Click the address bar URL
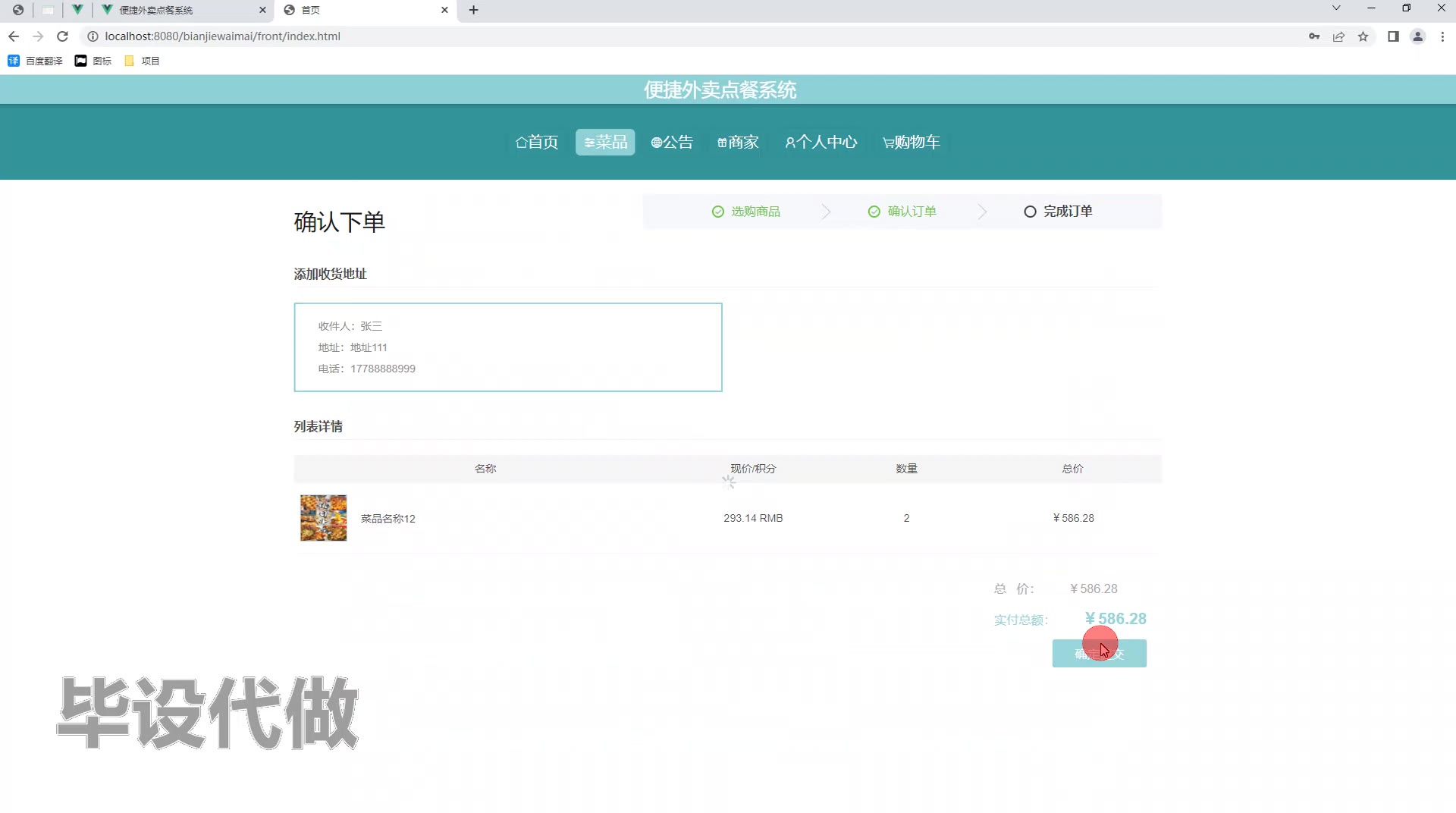This screenshot has height=813, width=1456. coord(222,36)
